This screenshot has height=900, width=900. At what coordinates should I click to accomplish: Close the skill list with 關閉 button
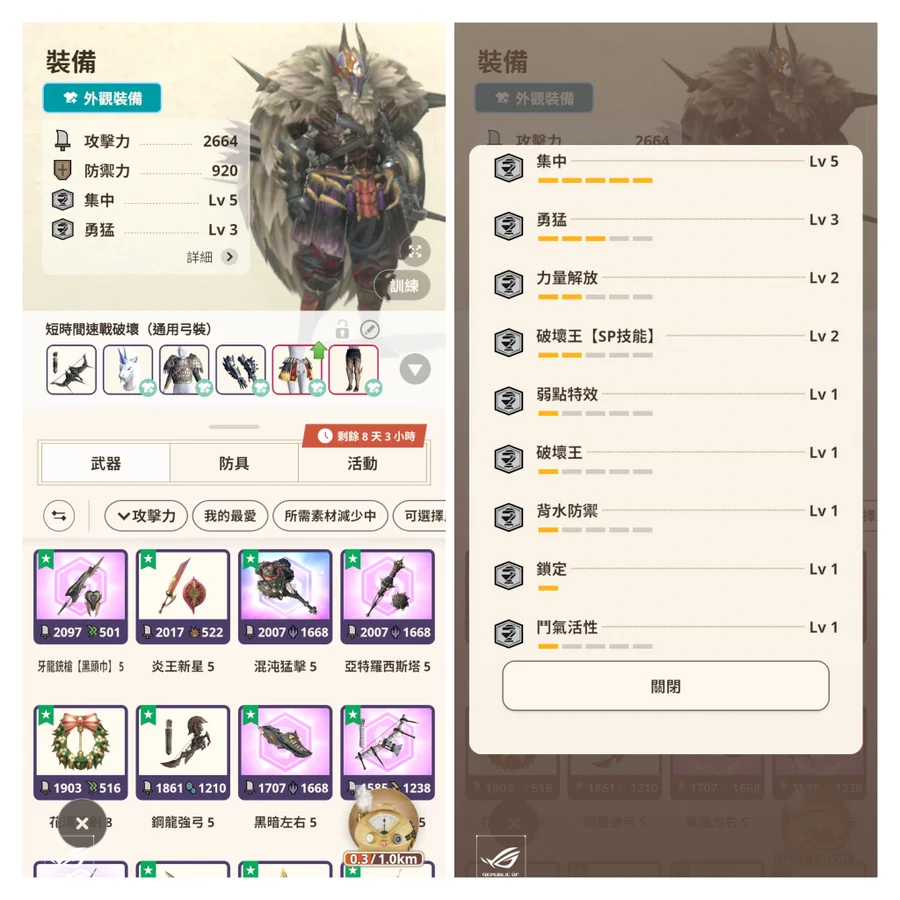pyautogui.click(x=665, y=686)
